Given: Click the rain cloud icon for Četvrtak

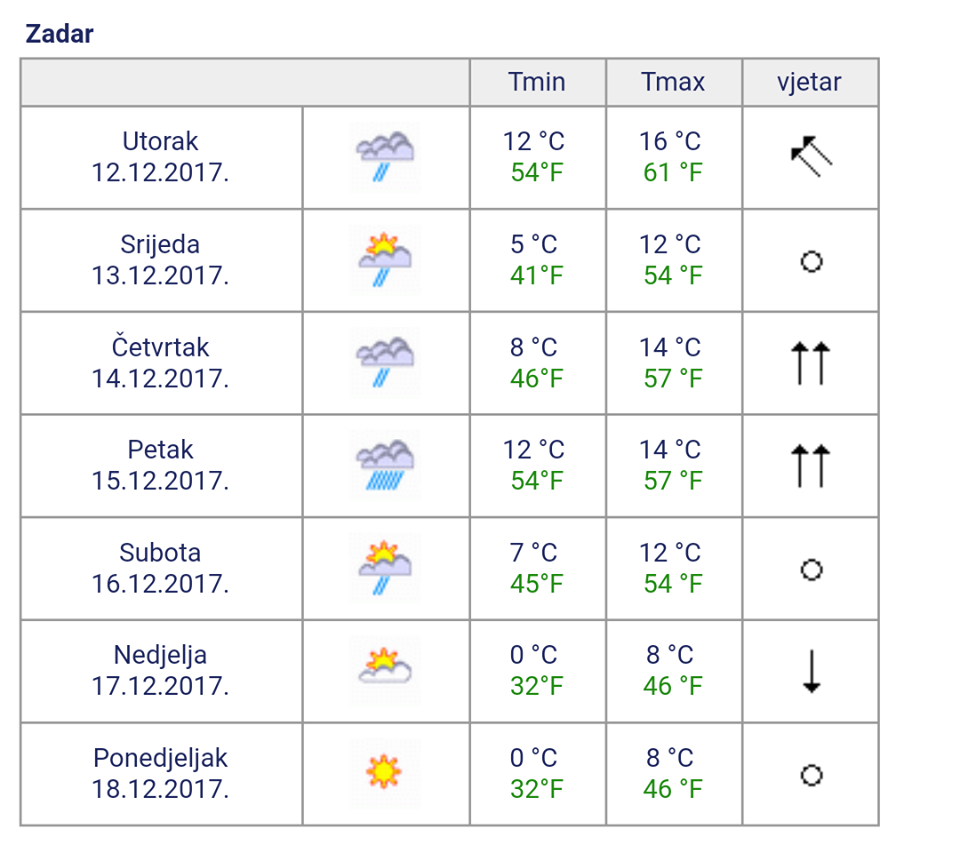Looking at the screenshot, I should click(x=385, y=363).
